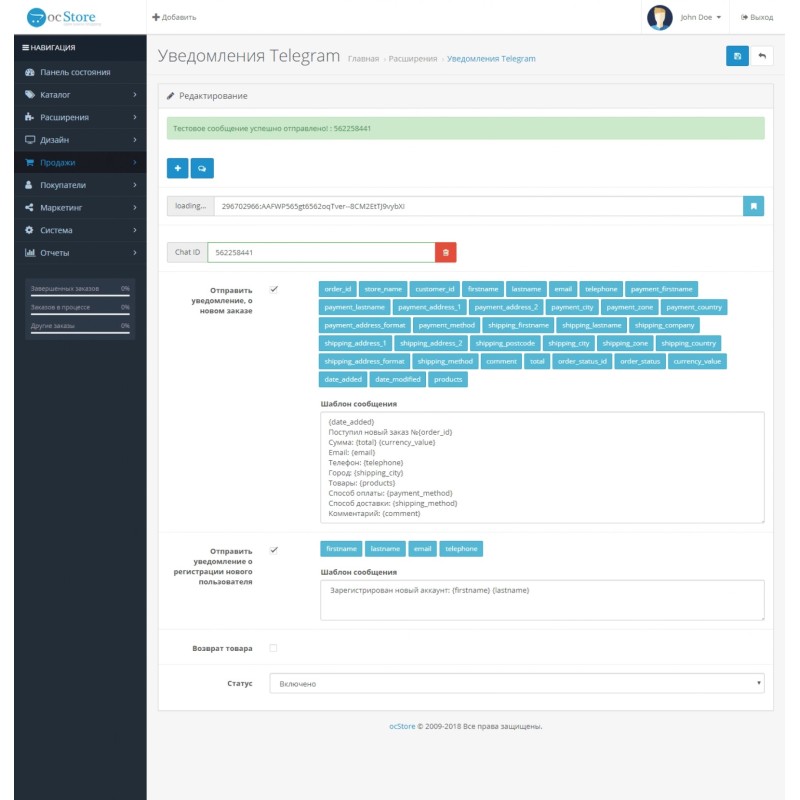
Task: Uncheck new order notification checkbox
Action: [x=274, y=289]
